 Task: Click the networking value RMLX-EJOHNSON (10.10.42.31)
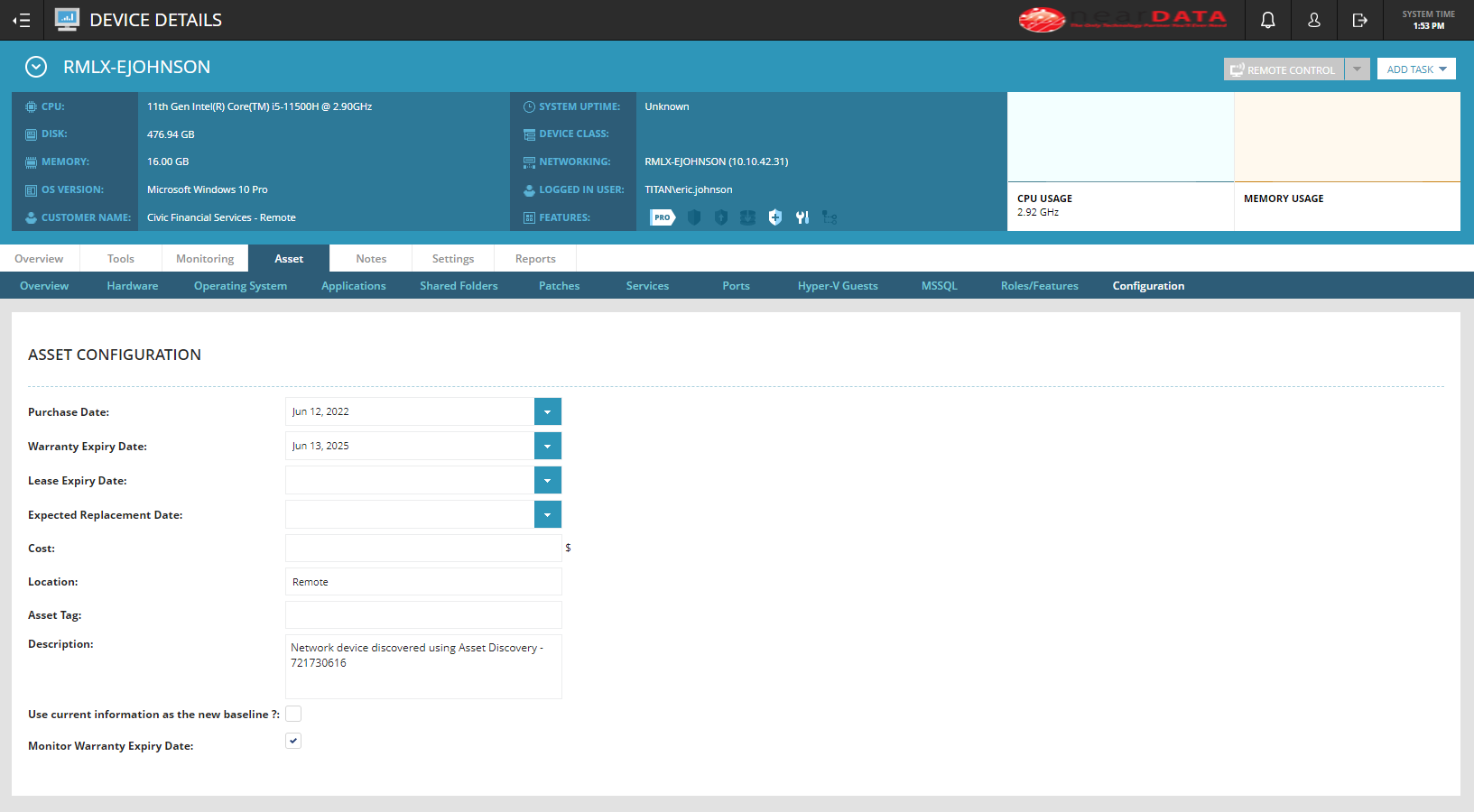(717, 162)
